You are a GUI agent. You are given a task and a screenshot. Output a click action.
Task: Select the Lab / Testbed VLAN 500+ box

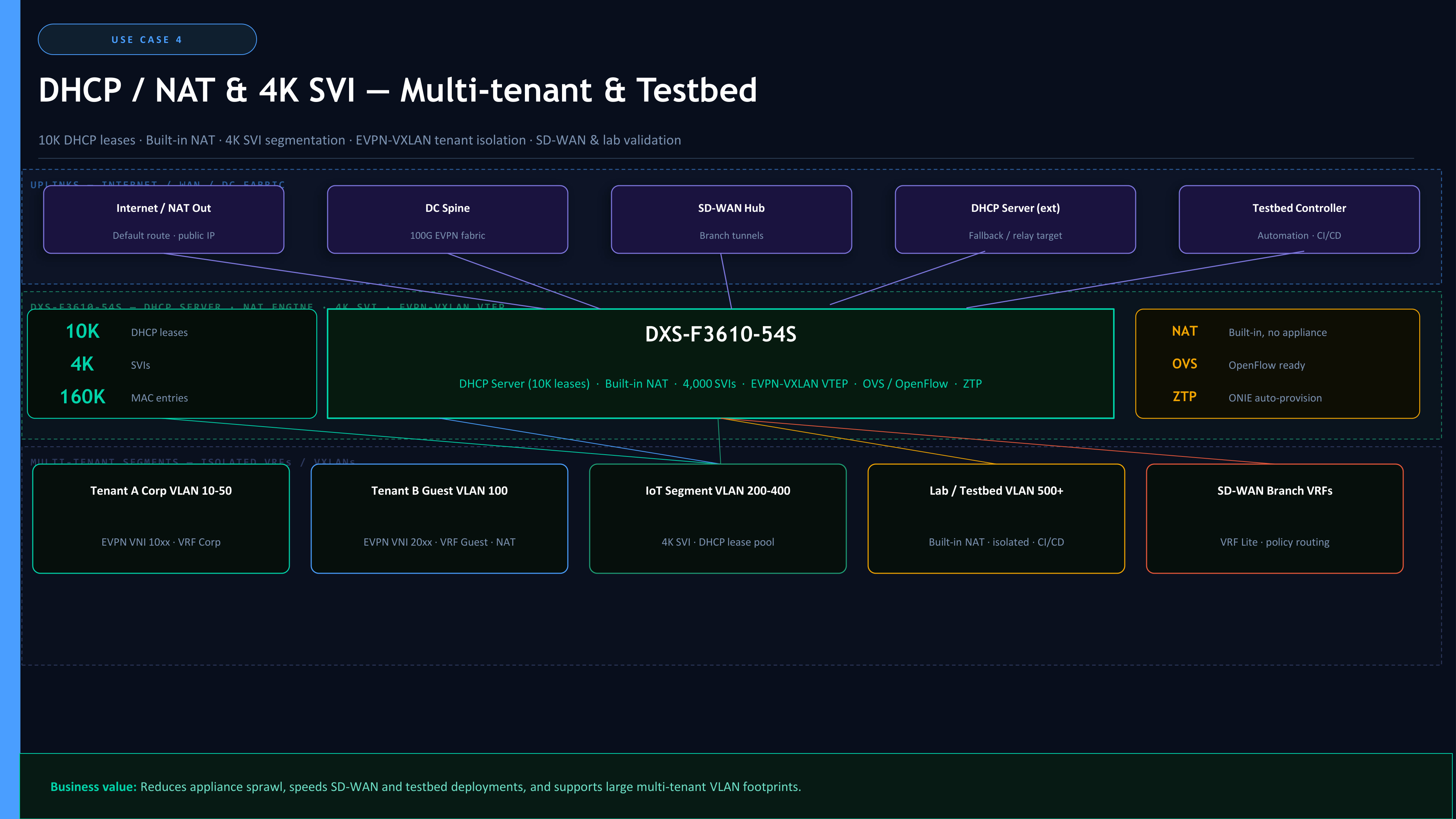(x=996, y=518)
